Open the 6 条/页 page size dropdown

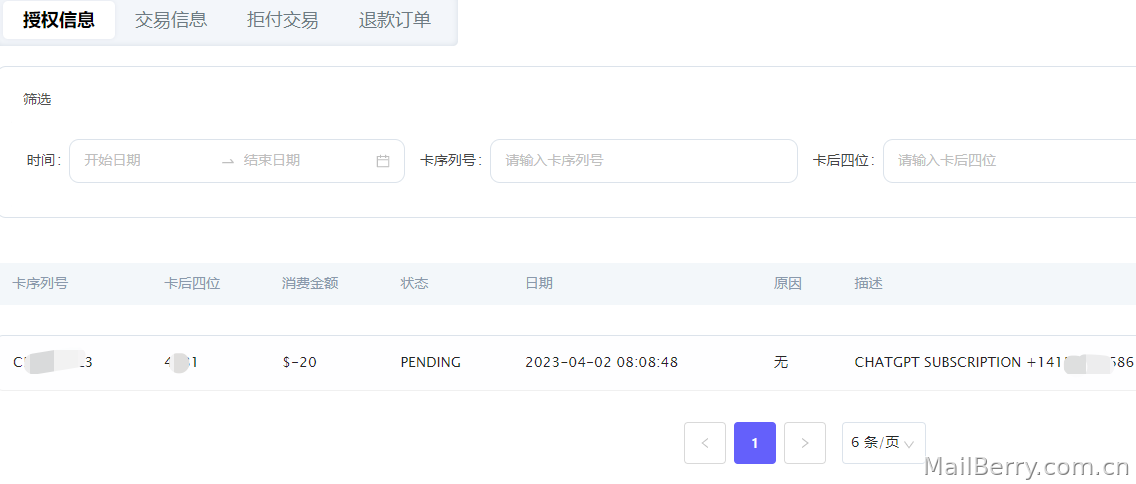tap(883, 443)
